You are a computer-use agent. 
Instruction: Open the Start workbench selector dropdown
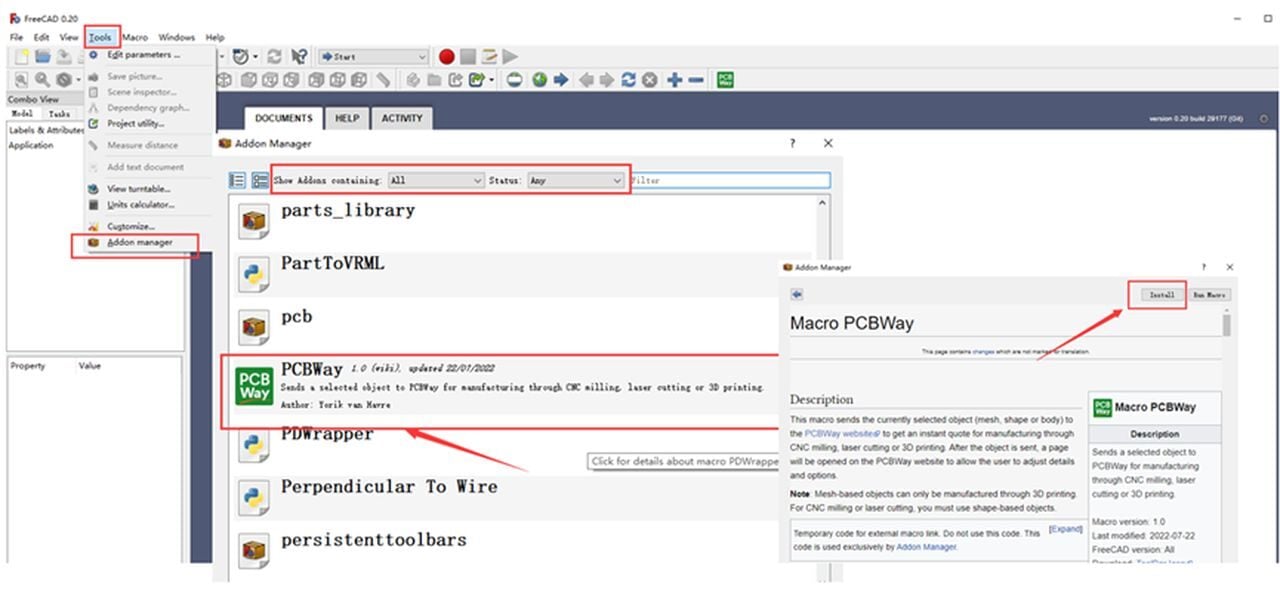pos(374,57)
